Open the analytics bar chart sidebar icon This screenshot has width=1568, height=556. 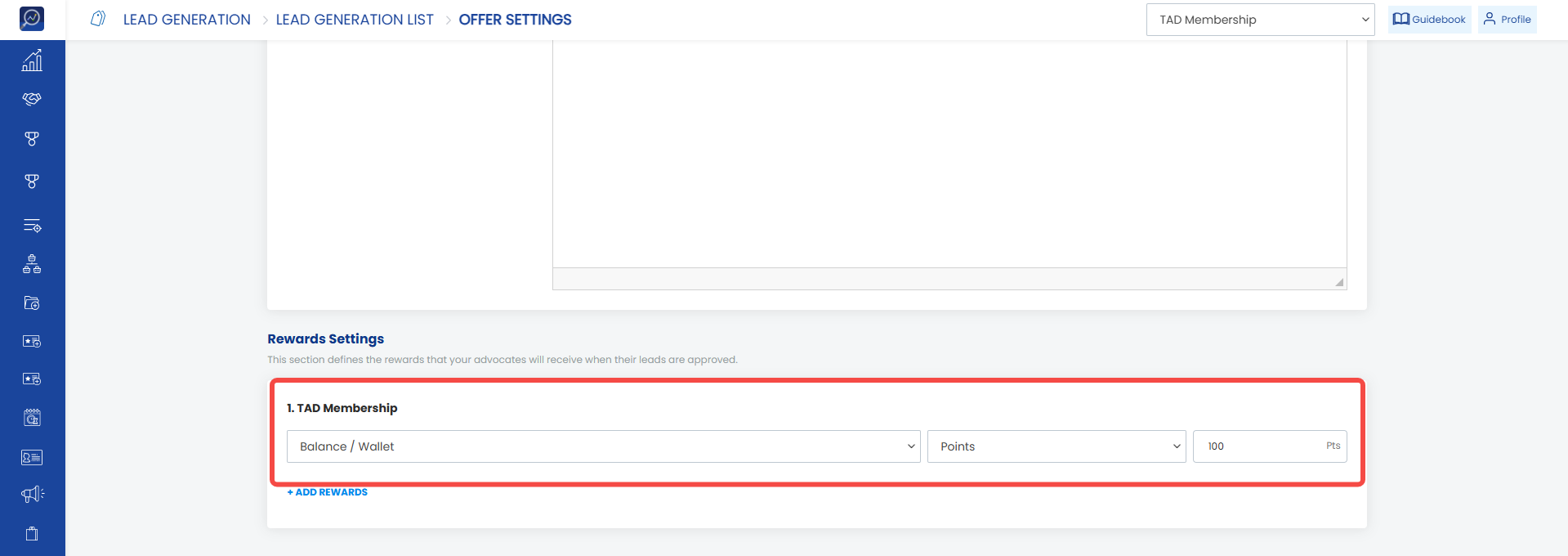click(32, 61)
